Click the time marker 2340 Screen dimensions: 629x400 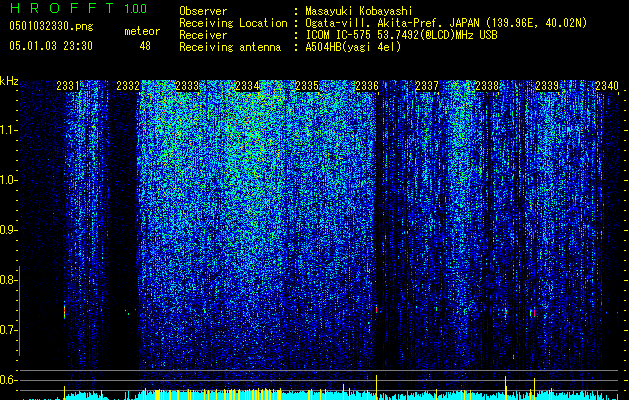[x=607, y=86]
